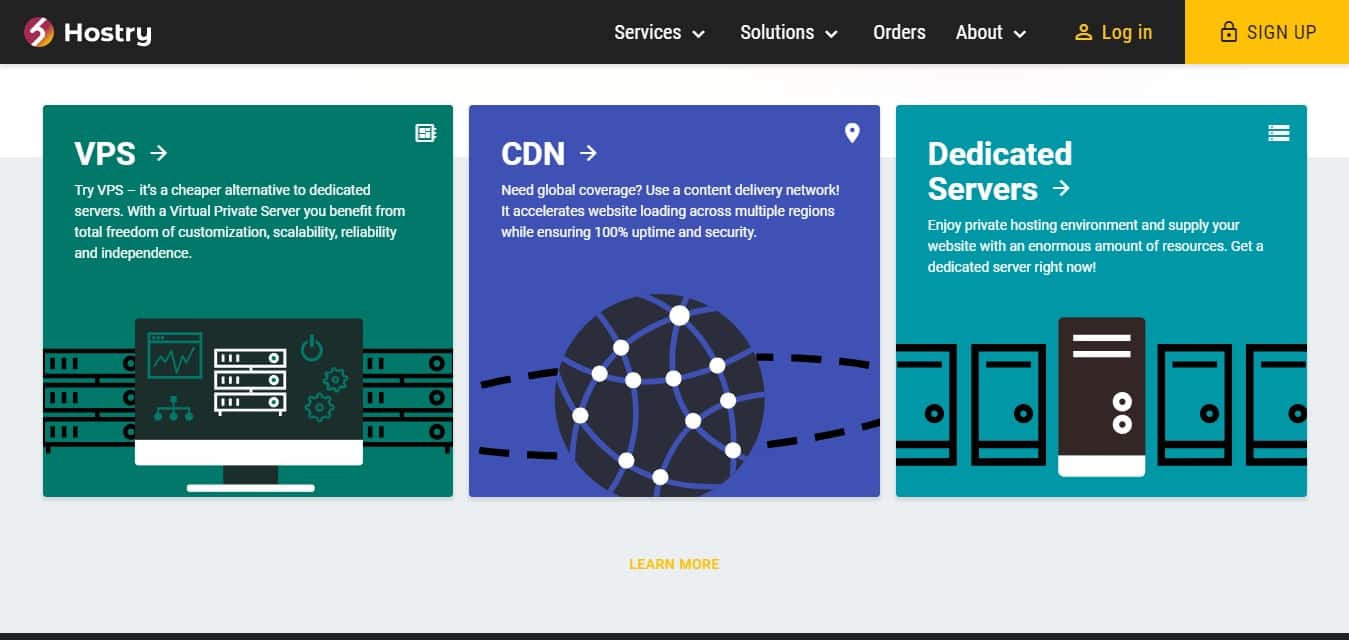Click the Hostry brand name
Screen dimensions: 1349x640
[108, 33]
